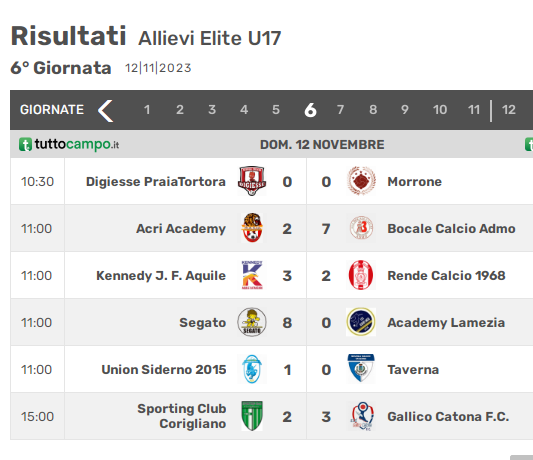Open the Gallico Catona F.C. logo
Screen dimensions: 533x460
pos(362,416)
